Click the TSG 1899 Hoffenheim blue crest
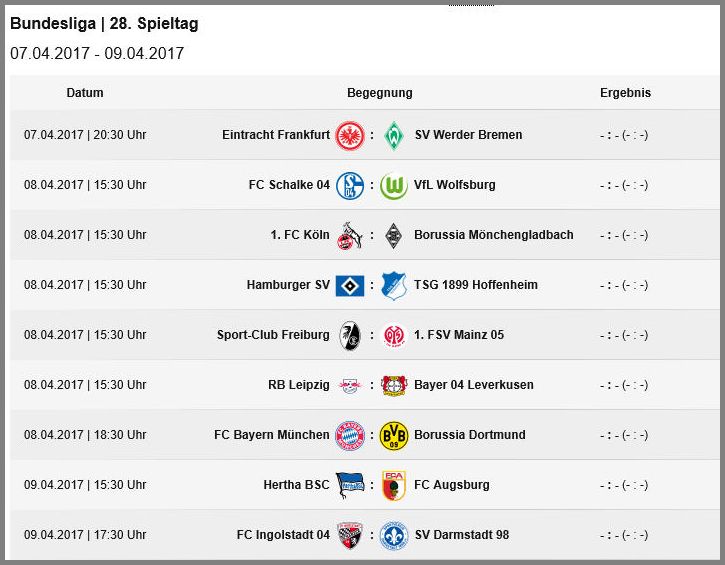The height and width of the screenshot is (565, 725). tap(393, 285)
